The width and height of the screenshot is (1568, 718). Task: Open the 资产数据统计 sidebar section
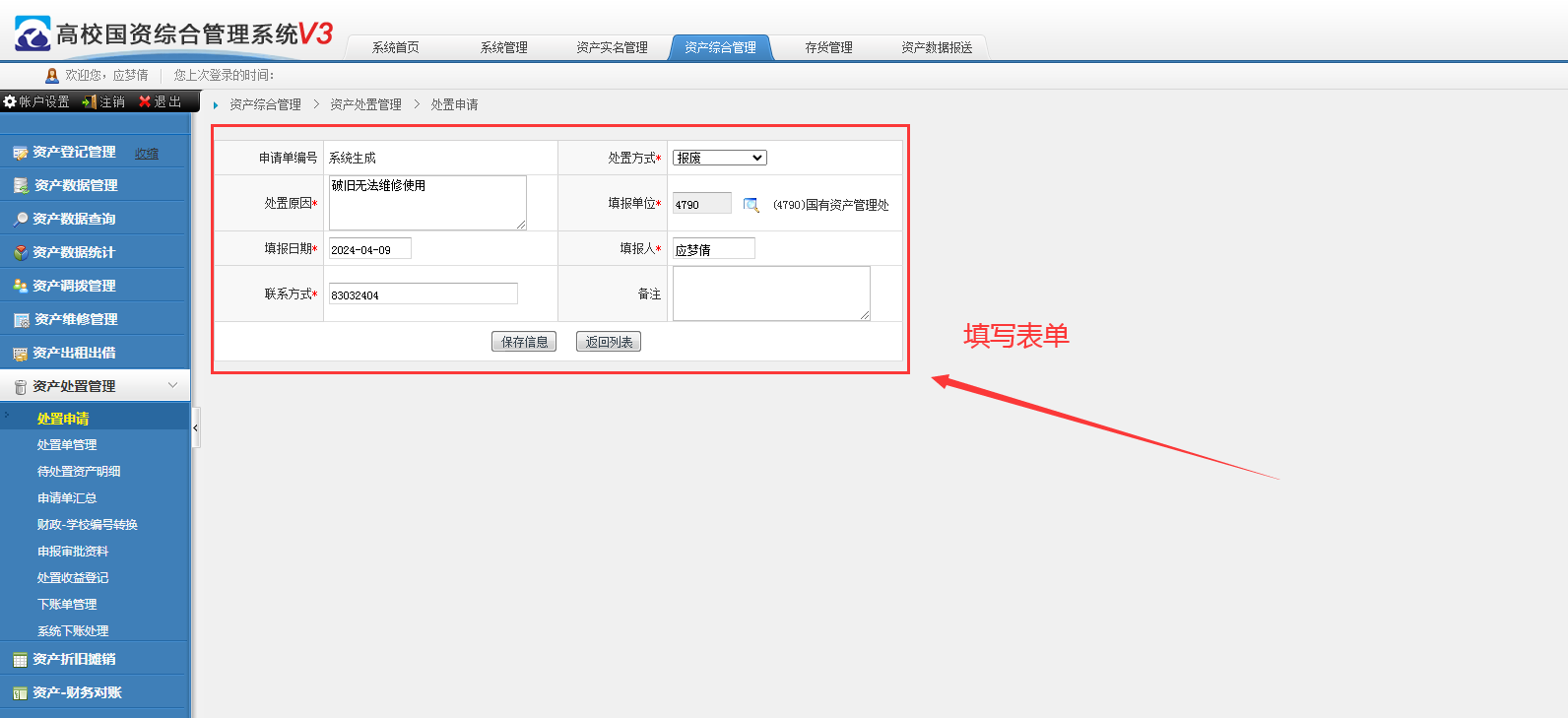pyautogui.click(x=74, y=252)
